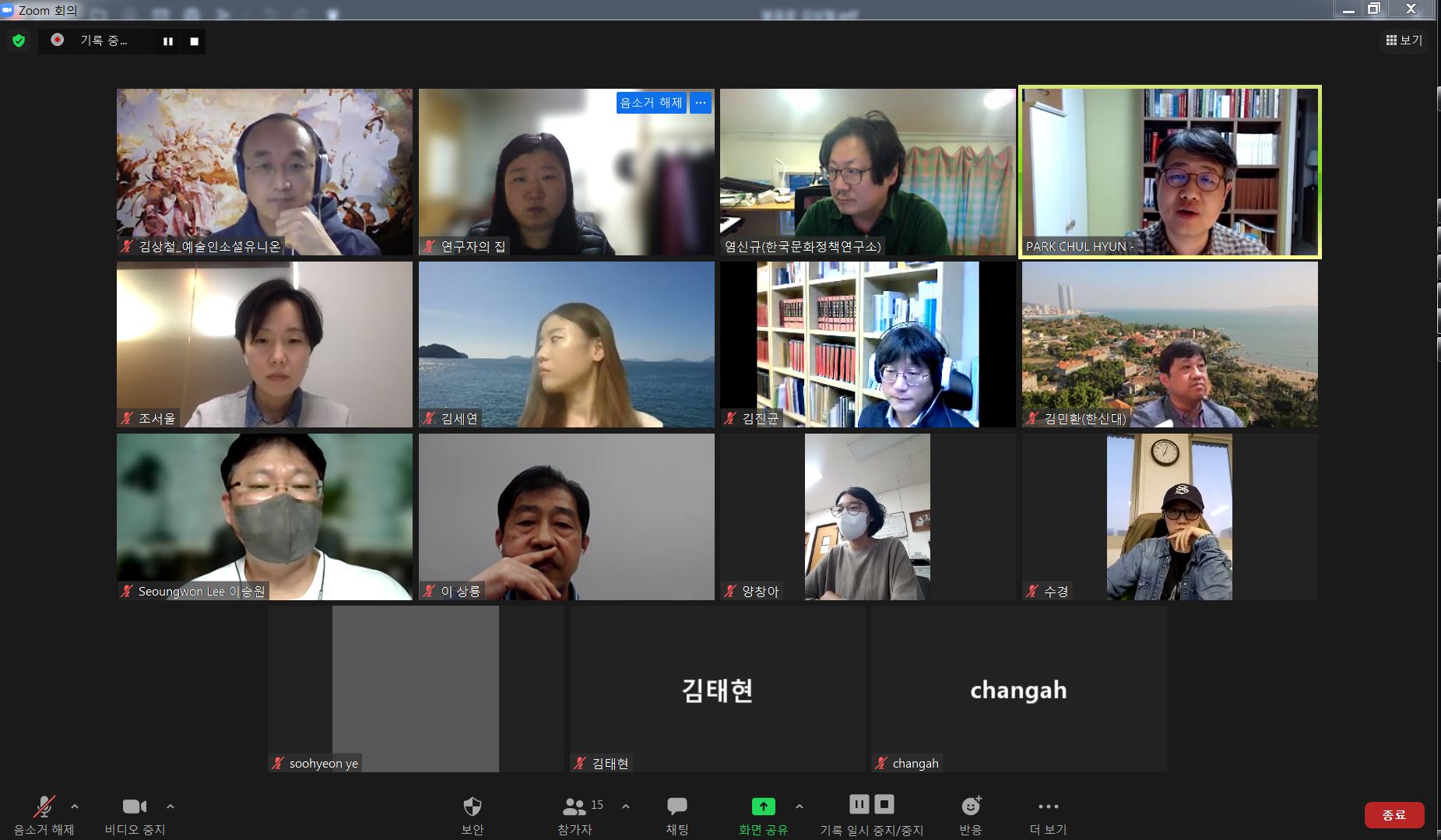Stop the recording in the top bar
The width and height of the screenshot is (1441, 840).
(194, 41)
